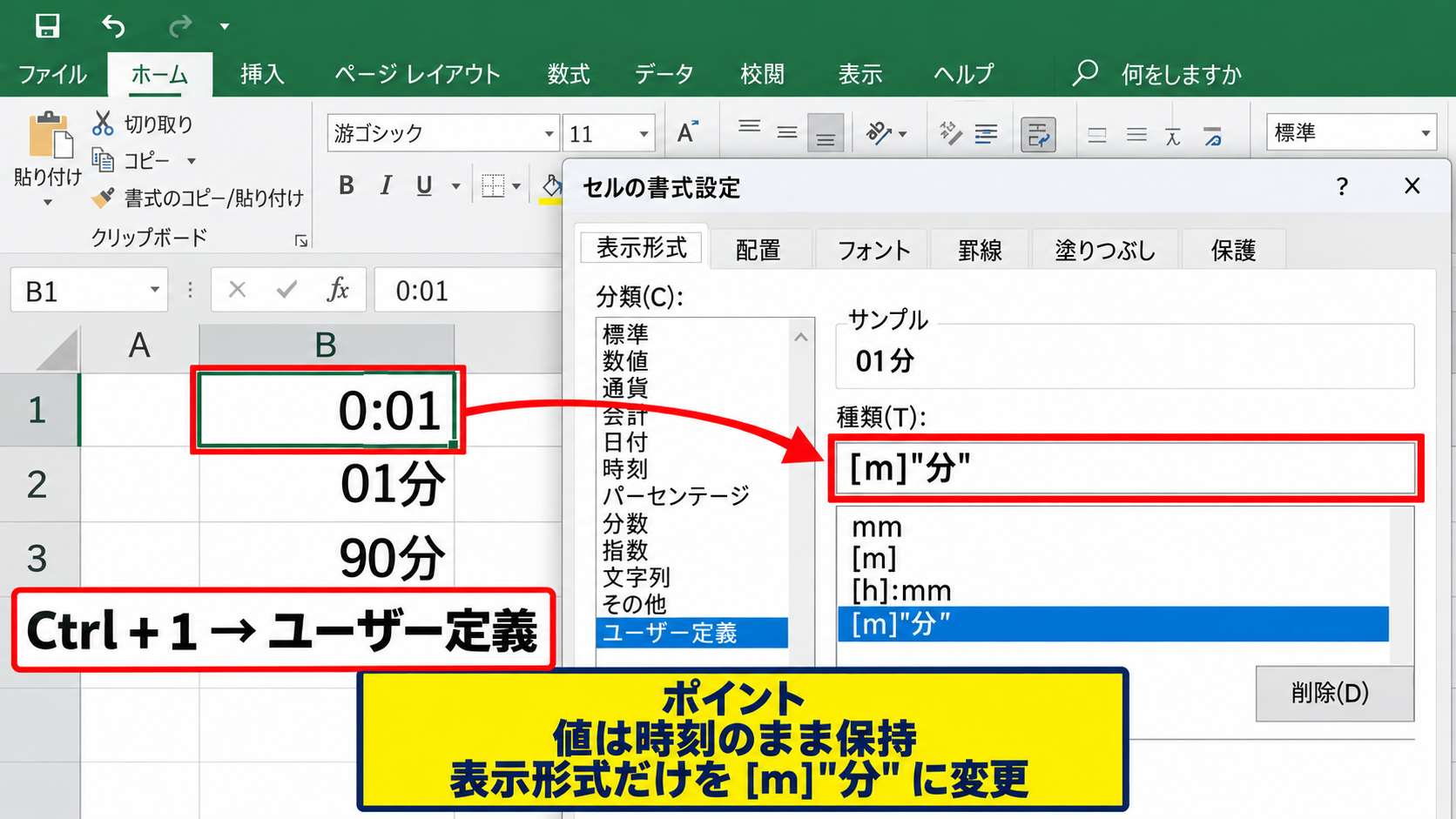Confirm entry with checkmark icon
This screenshot has height=819, width=1456.
[286, 289]
